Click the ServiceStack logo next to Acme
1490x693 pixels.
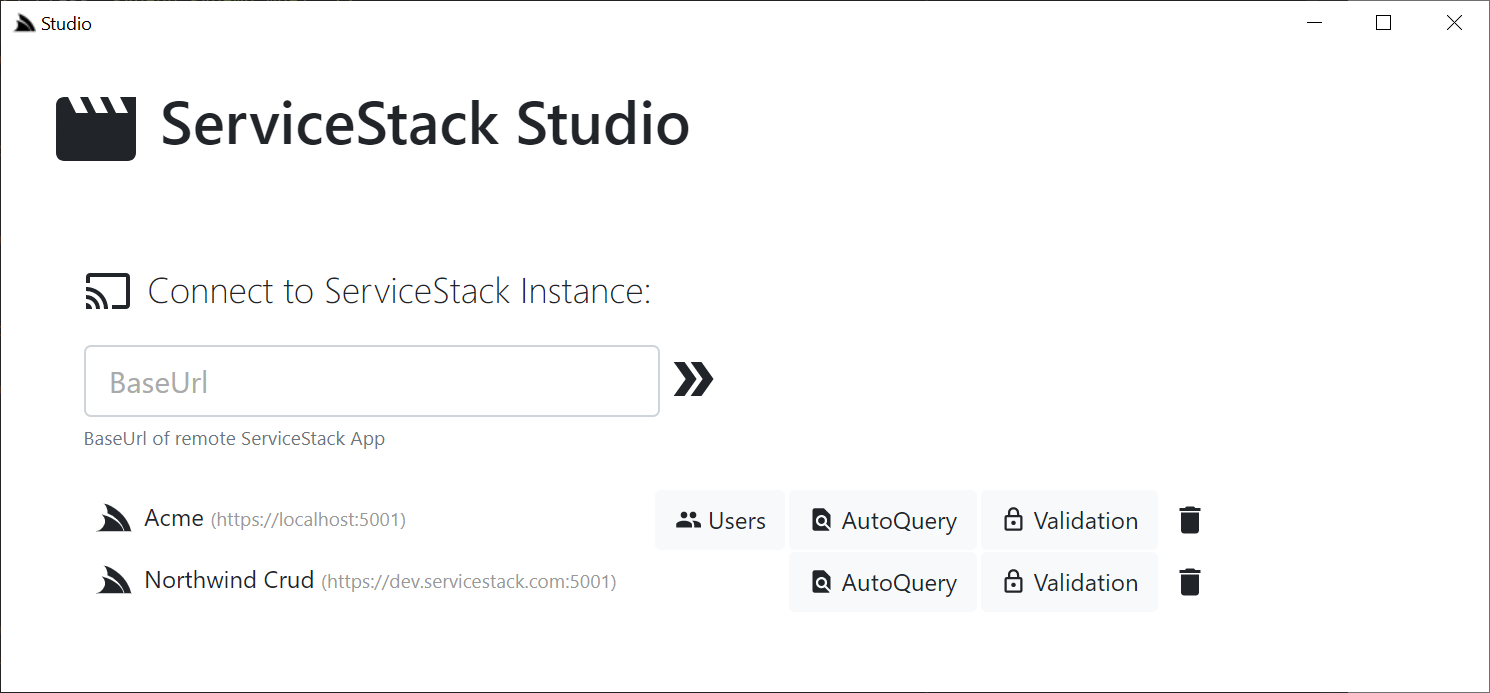click(x=114, y=519)
